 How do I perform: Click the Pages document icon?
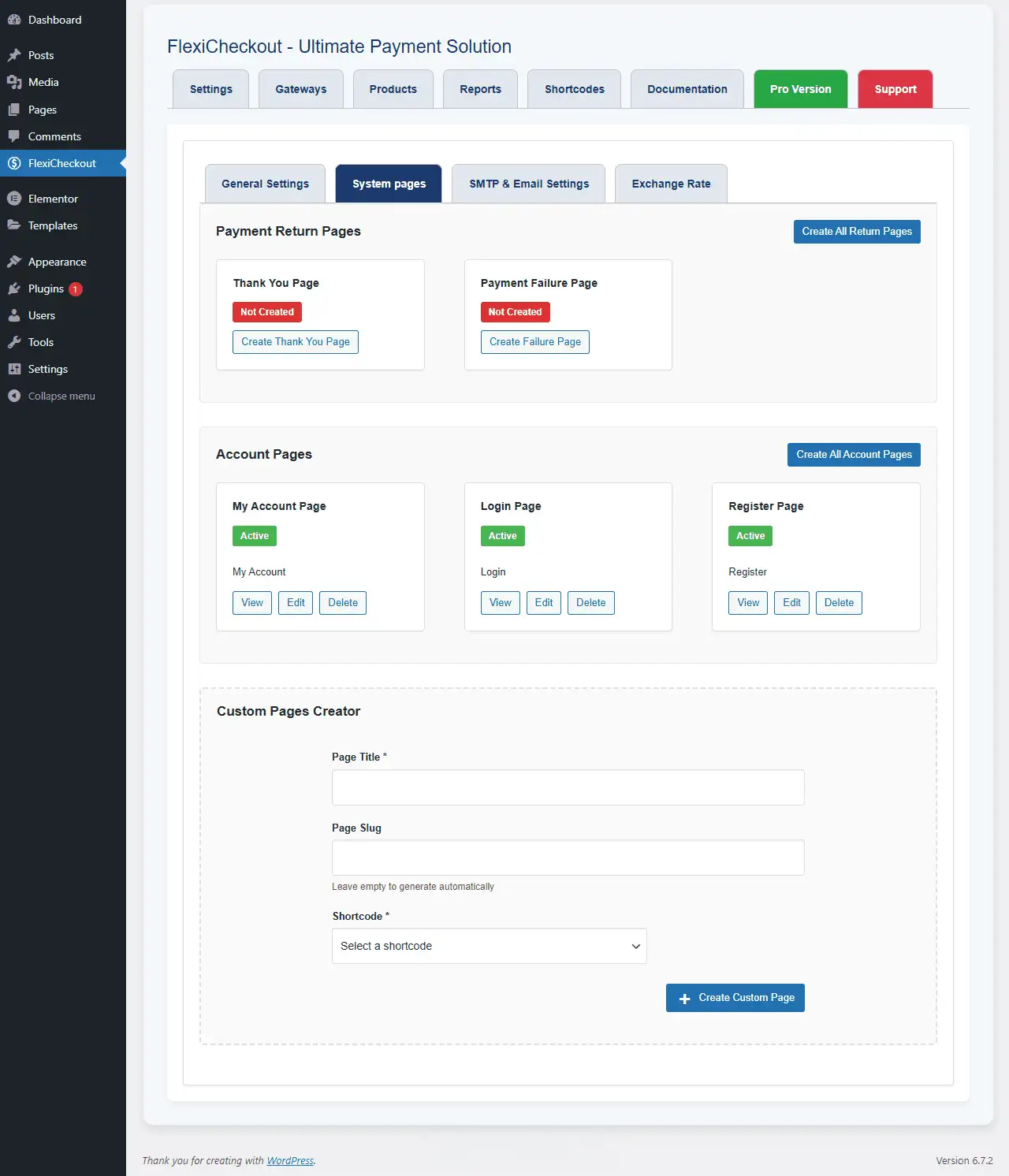14,110
